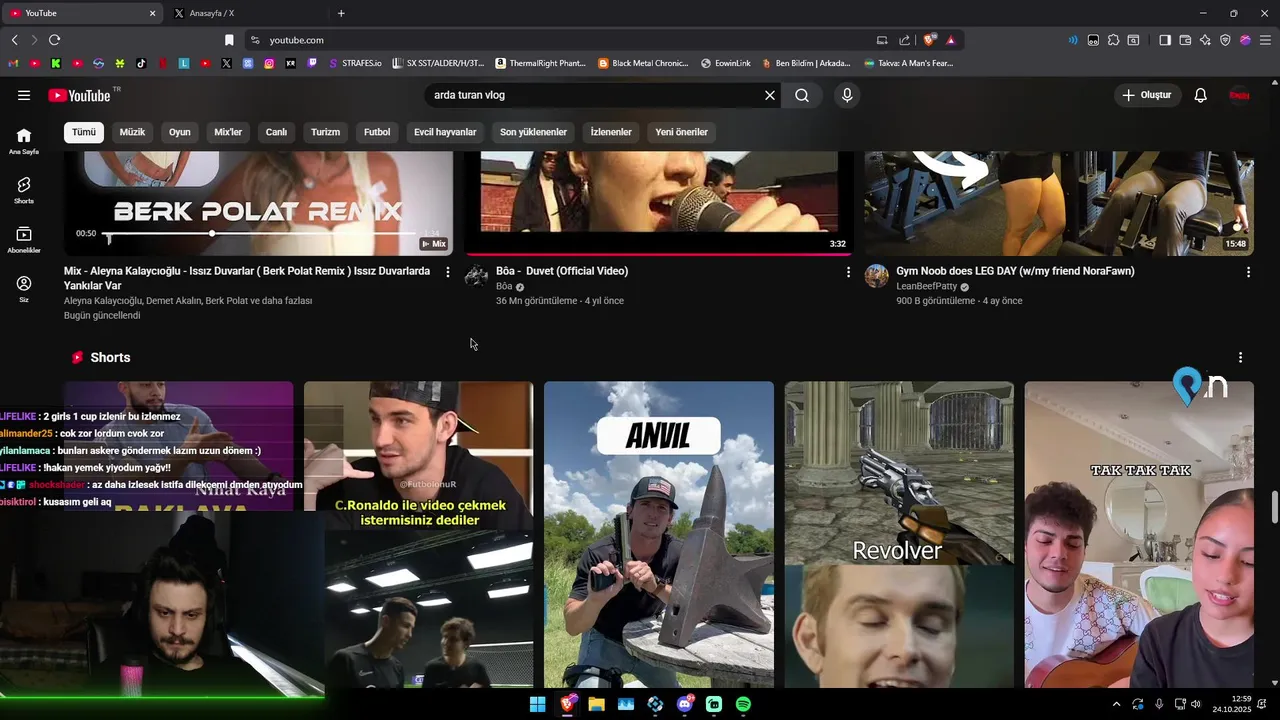Go to YouTube home via logo
This screenshot has height=720, width=1280.
[79, 95]
